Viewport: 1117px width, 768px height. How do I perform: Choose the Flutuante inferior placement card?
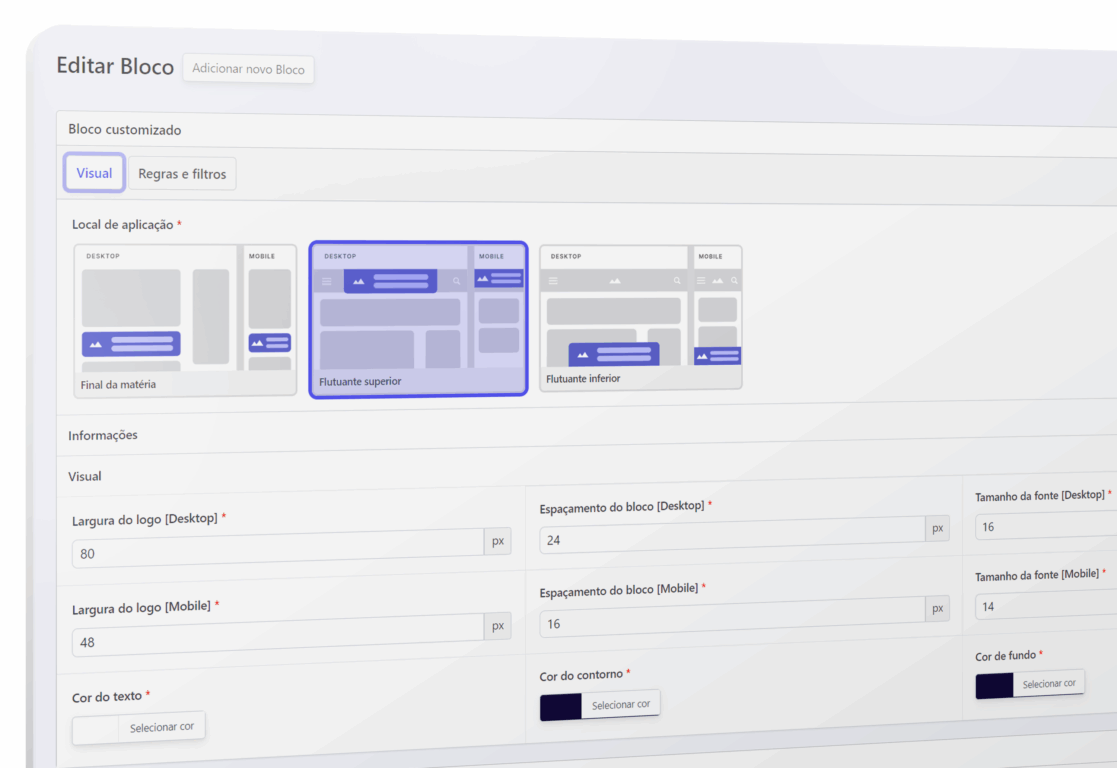(x=640, y=318)
